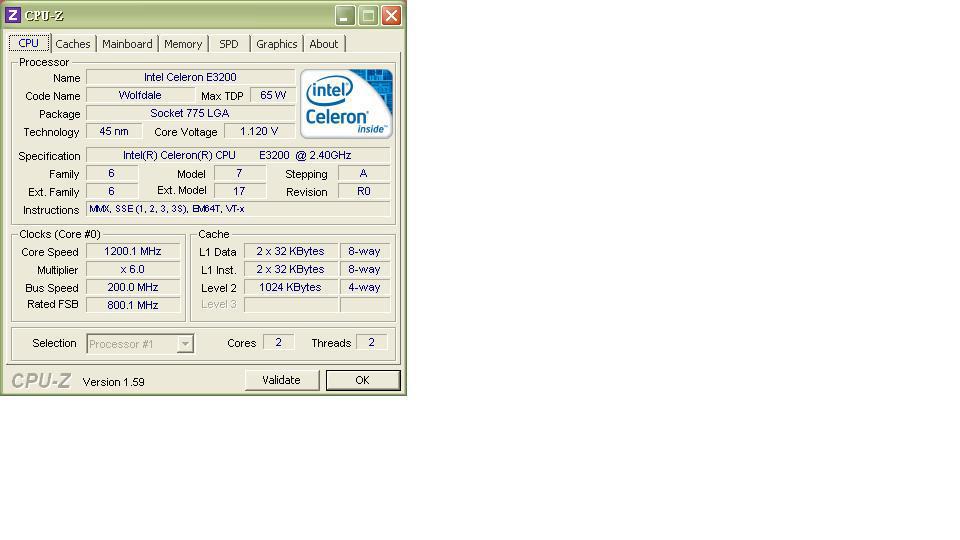Open the SPD tab
This screenshot has width=960, height=540.
click(x=229, y=44)
